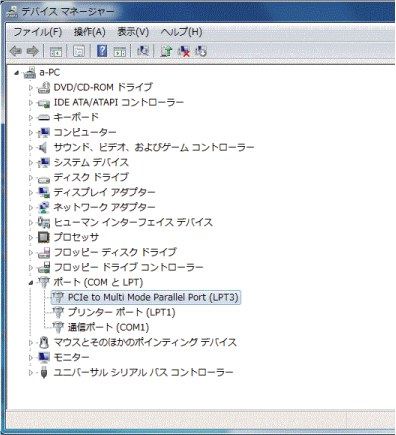Viewport: 396px width, 435px height.
Task: Click the floppy drive controller icon
Action: click(44, 267)
